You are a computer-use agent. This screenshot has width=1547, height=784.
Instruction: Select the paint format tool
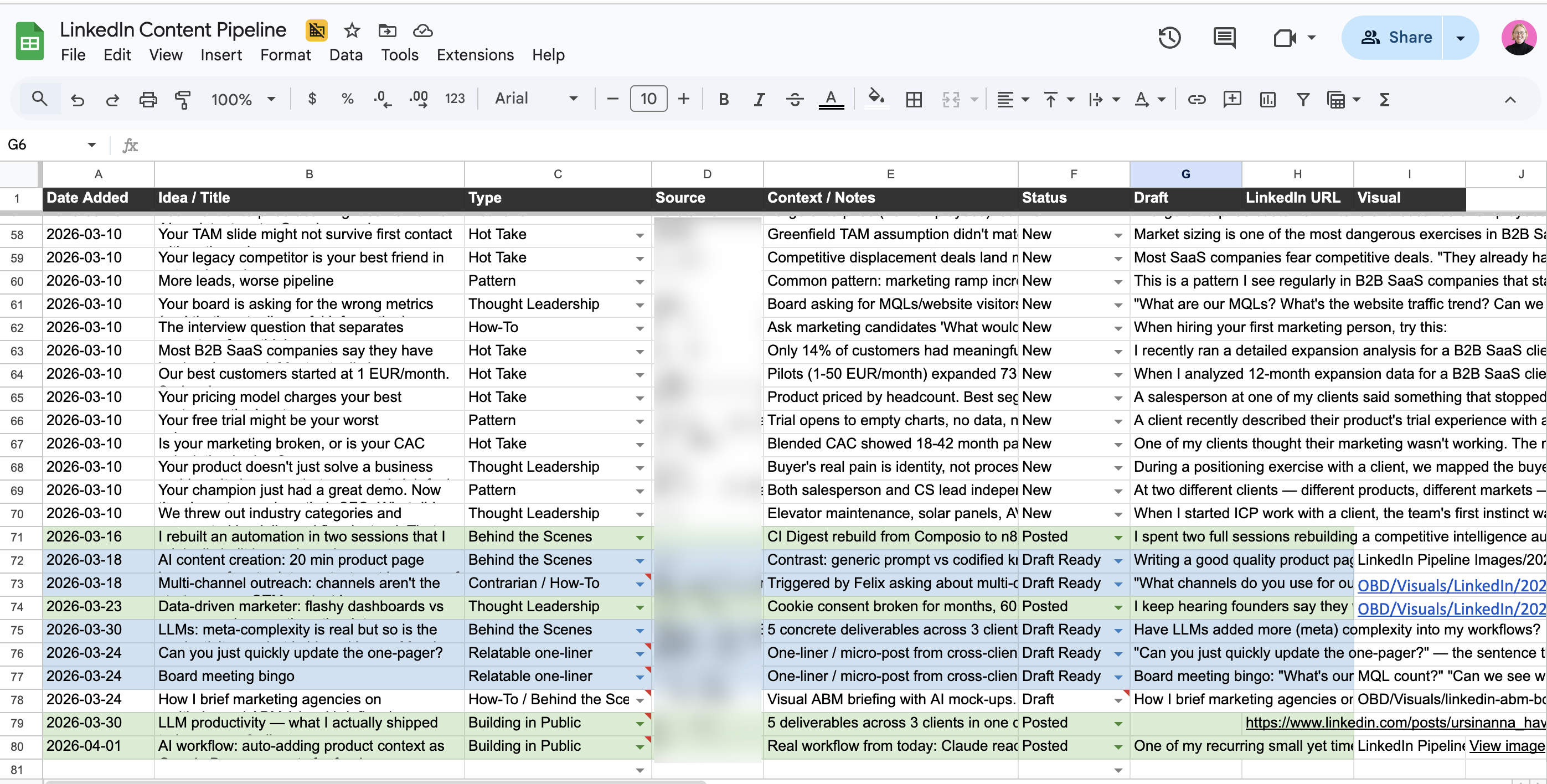tap(183, 99)
